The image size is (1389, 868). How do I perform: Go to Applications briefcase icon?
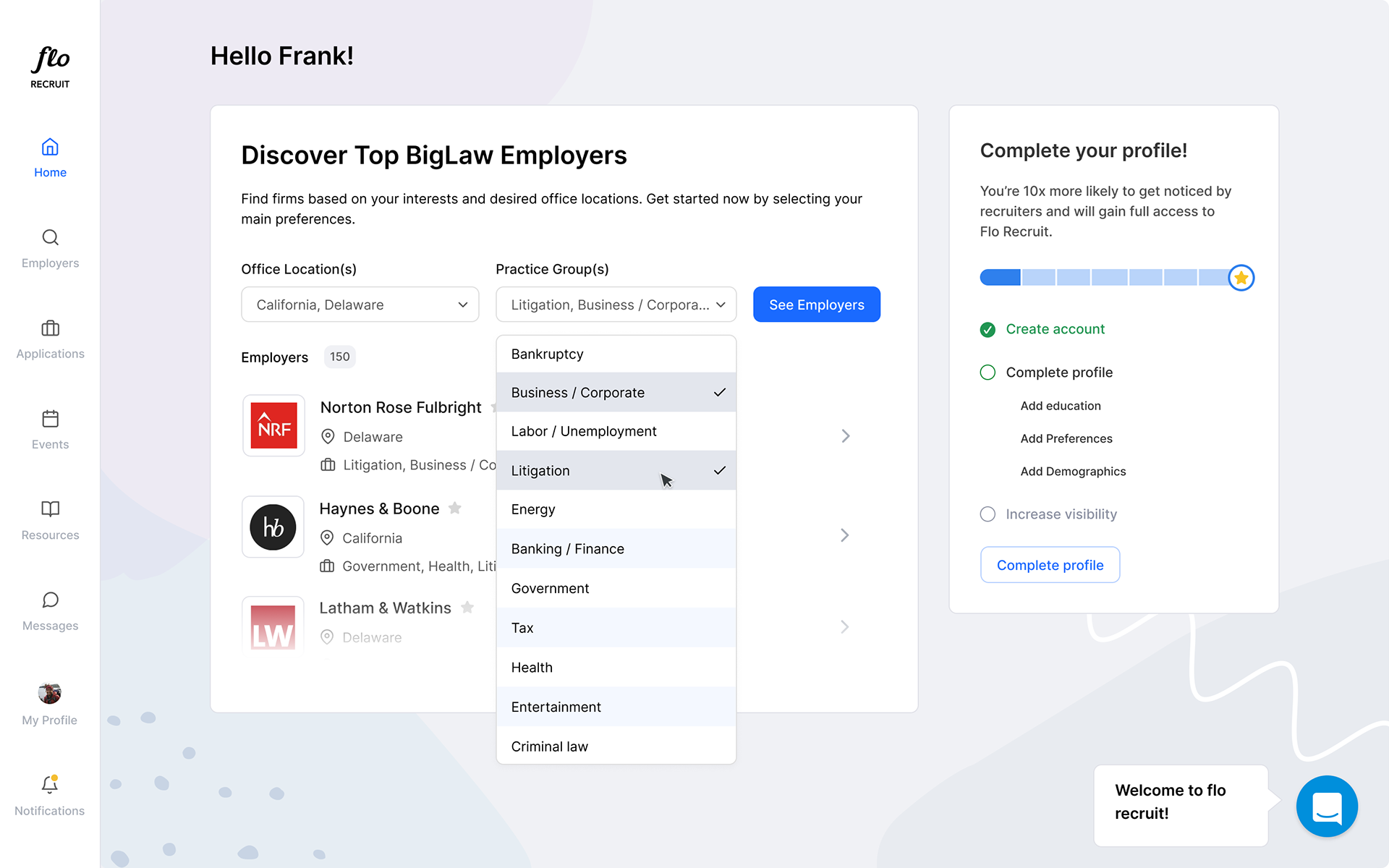coord(50,328)
